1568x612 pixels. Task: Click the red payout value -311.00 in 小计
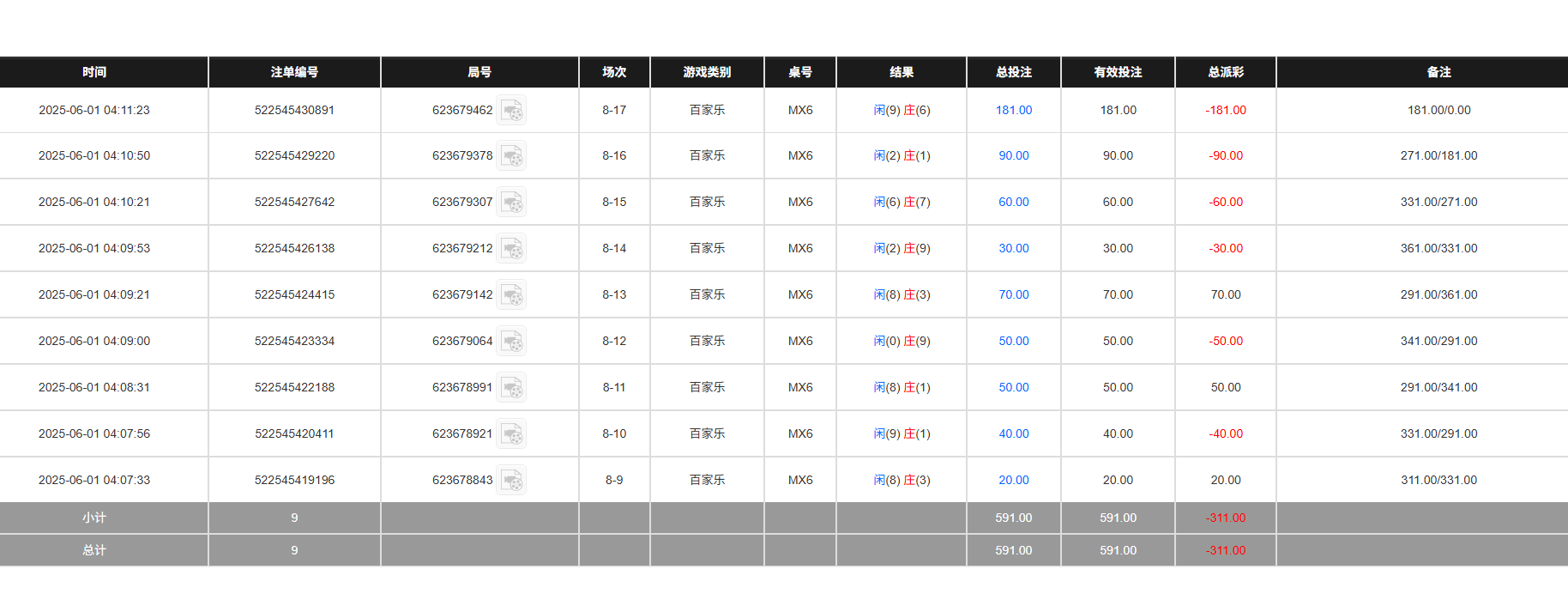coord(1225,518)
